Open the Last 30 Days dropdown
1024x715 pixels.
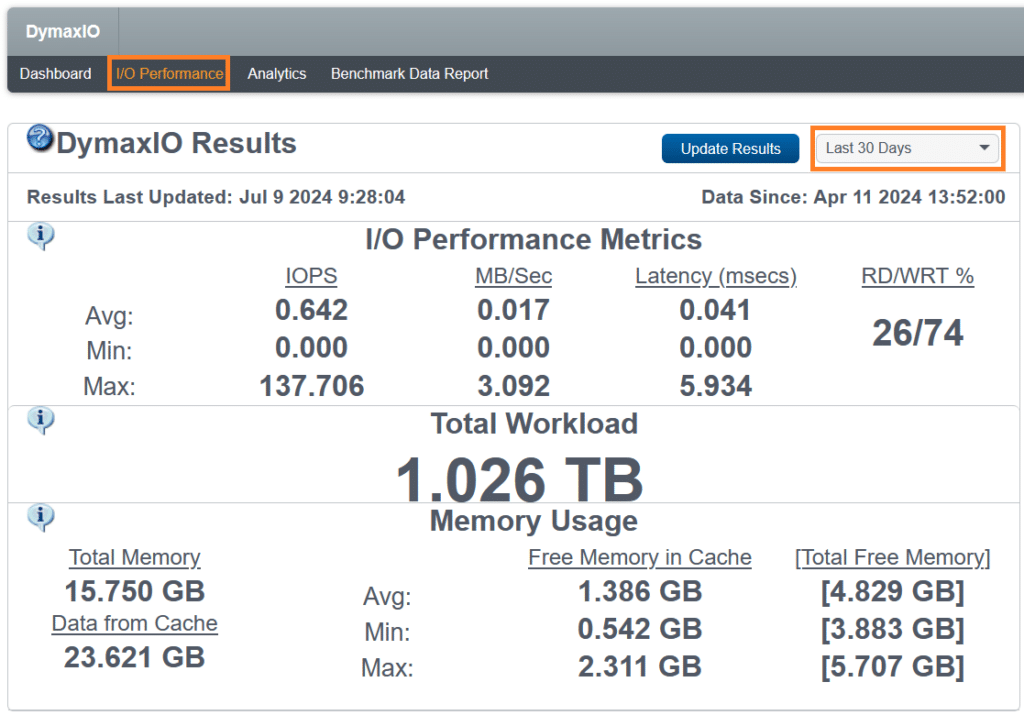906,147
